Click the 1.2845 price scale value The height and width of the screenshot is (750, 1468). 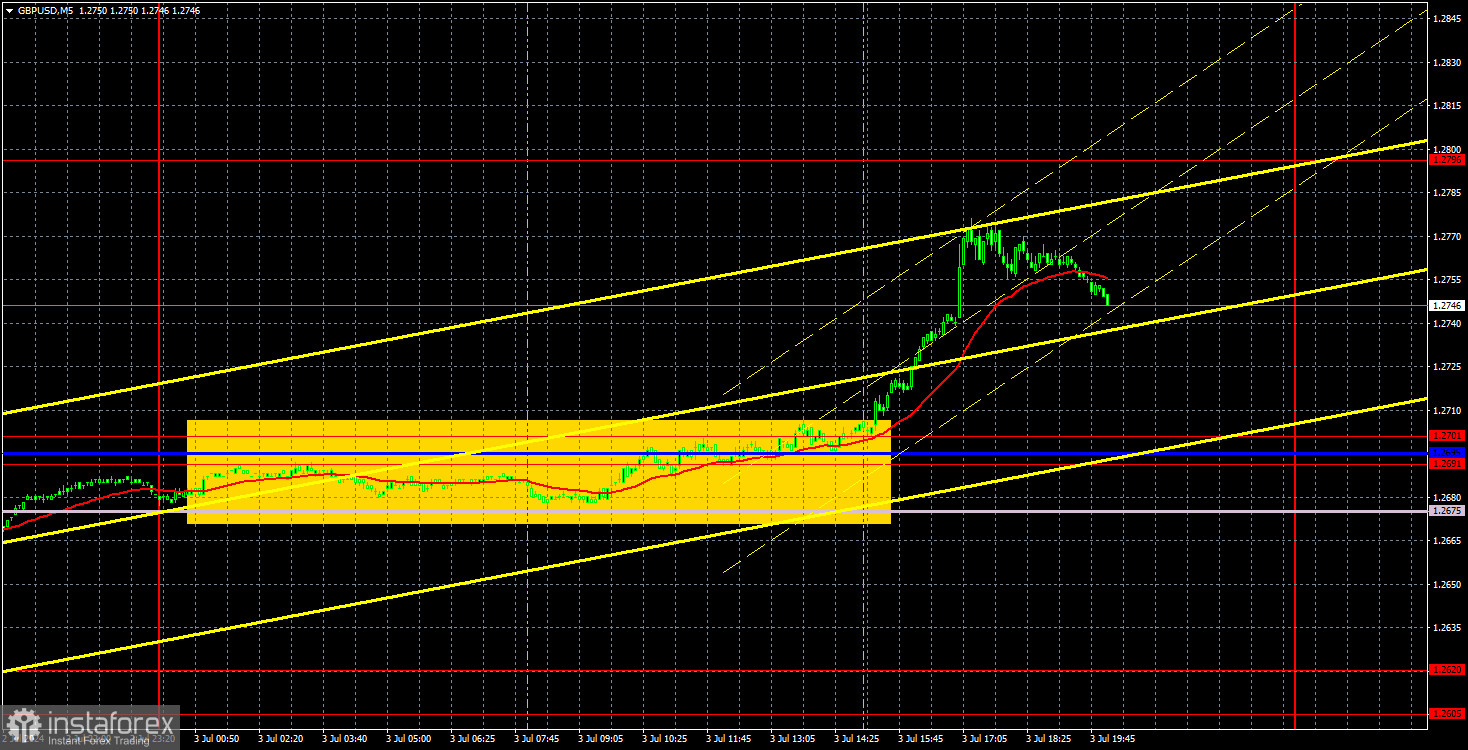(x=1447, y=19)
